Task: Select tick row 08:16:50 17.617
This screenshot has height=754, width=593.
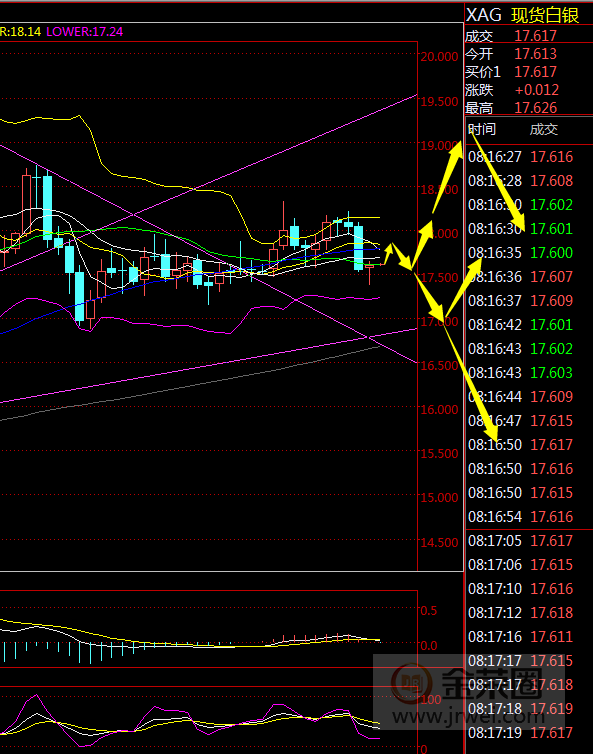Action: pos(529,445)
